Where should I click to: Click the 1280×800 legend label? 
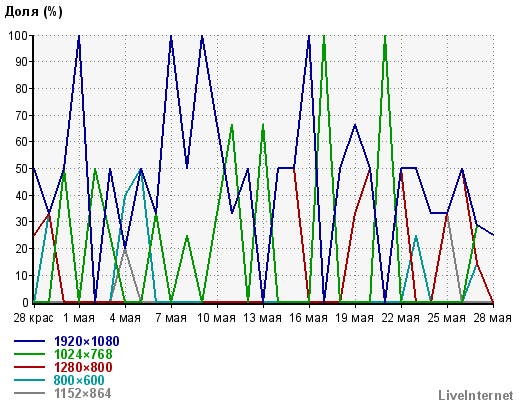(x=83, y=367)
